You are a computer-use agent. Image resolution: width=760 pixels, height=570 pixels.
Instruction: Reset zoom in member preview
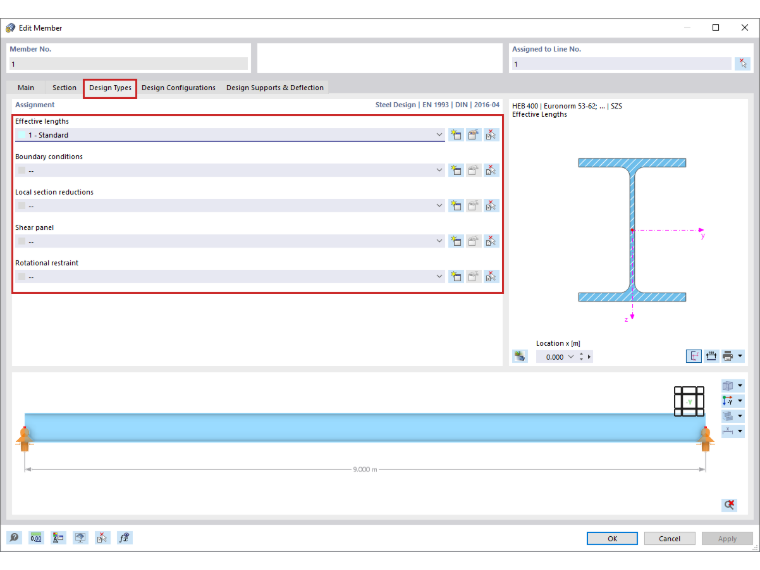tap(729, 505)
